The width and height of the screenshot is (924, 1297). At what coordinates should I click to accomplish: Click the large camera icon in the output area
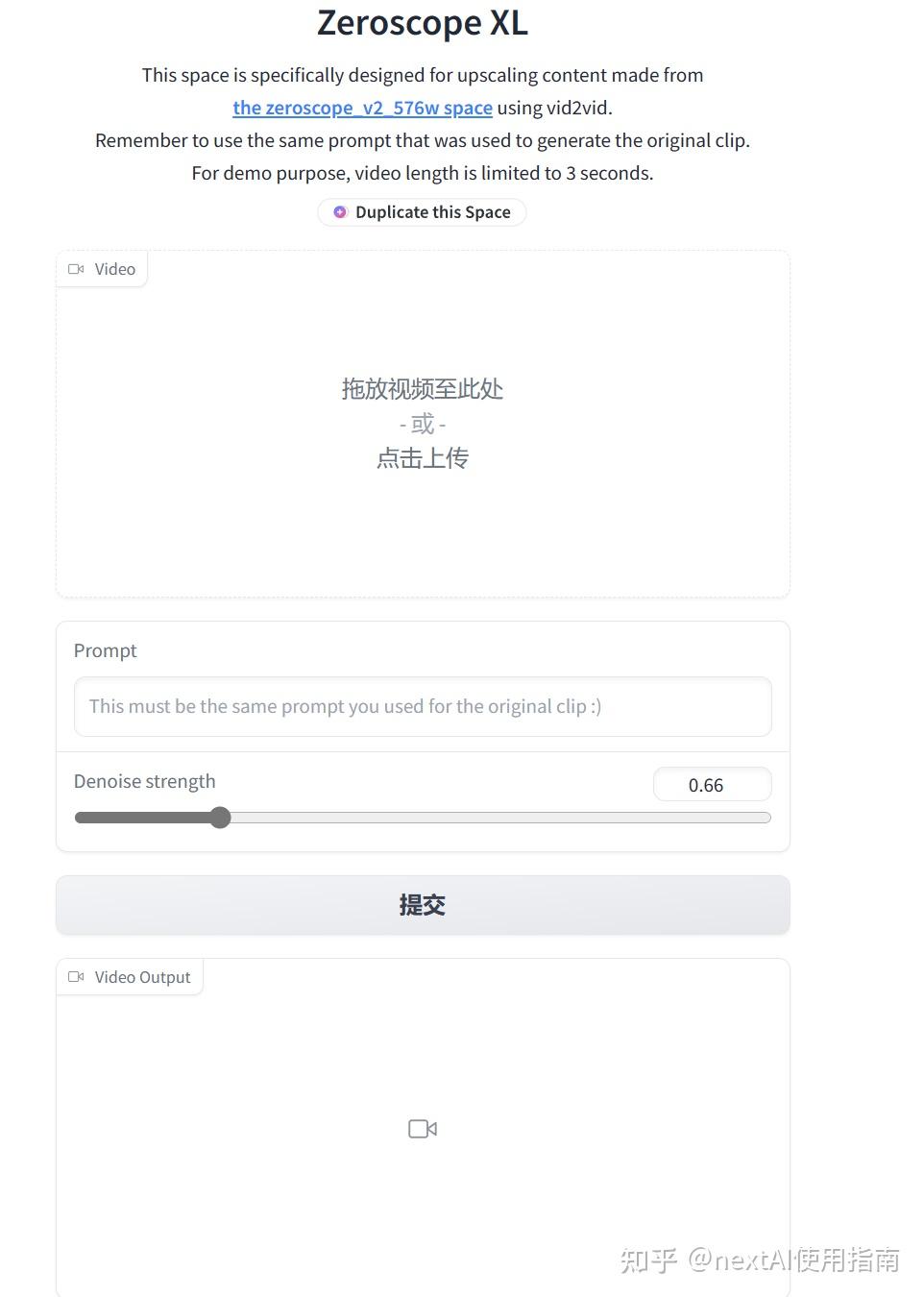422,1128
